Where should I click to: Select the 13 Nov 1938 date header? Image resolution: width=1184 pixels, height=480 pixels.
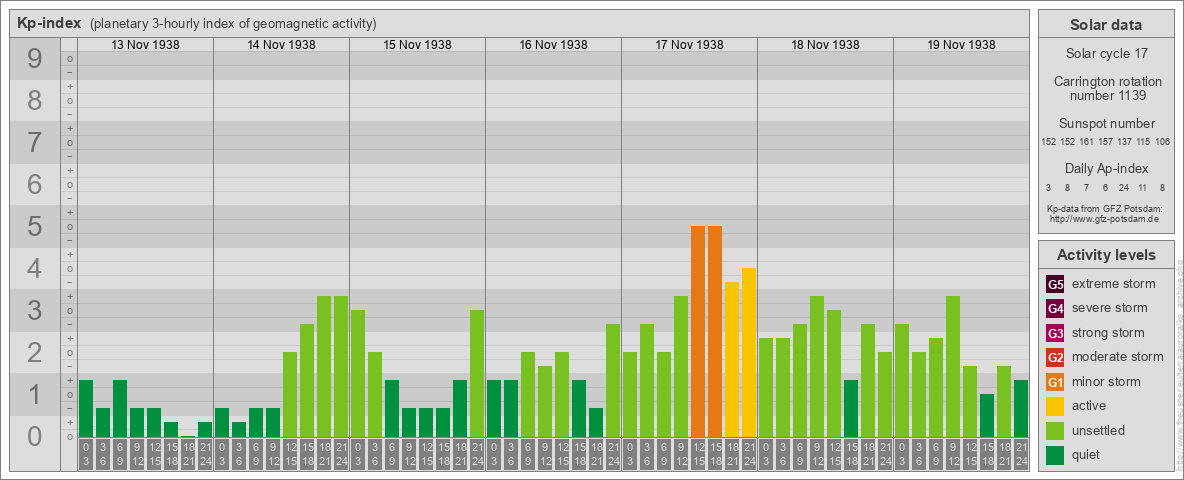point(145,45)
